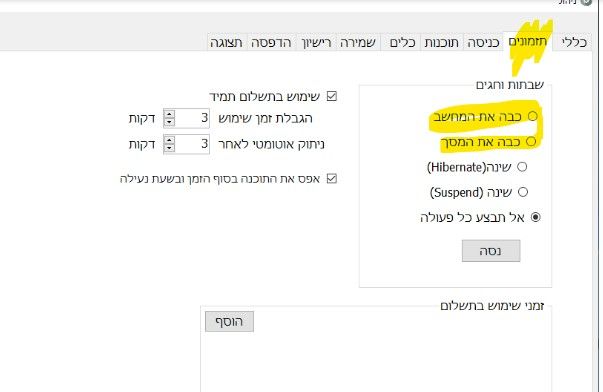
Task: Open the רישיון tab
Action: tap(316, 42)
